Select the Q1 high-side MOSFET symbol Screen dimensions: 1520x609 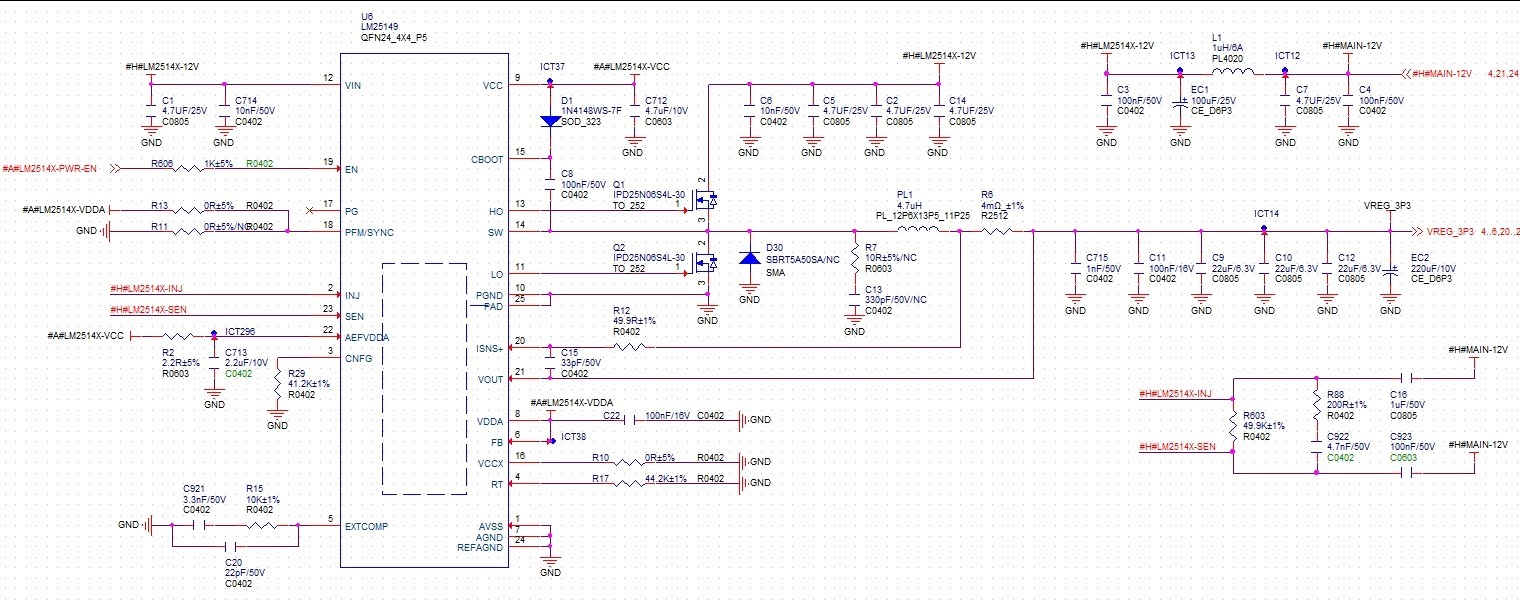pyautogui.click(x=706, y=203)
